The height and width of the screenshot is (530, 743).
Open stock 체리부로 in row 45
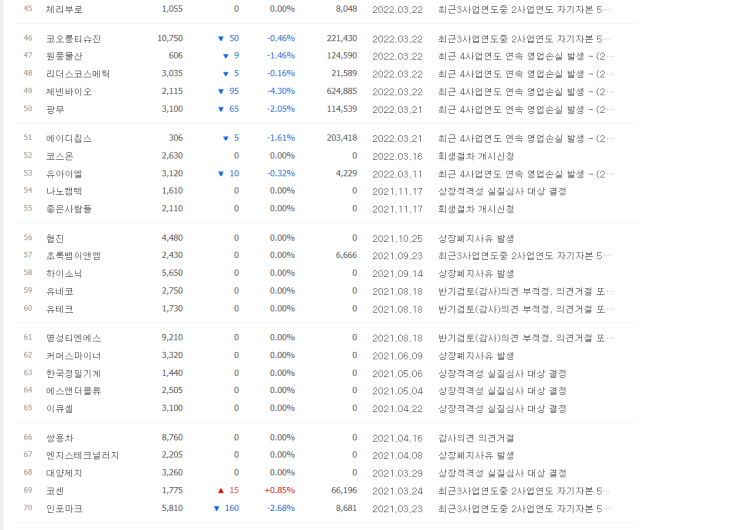64,9
